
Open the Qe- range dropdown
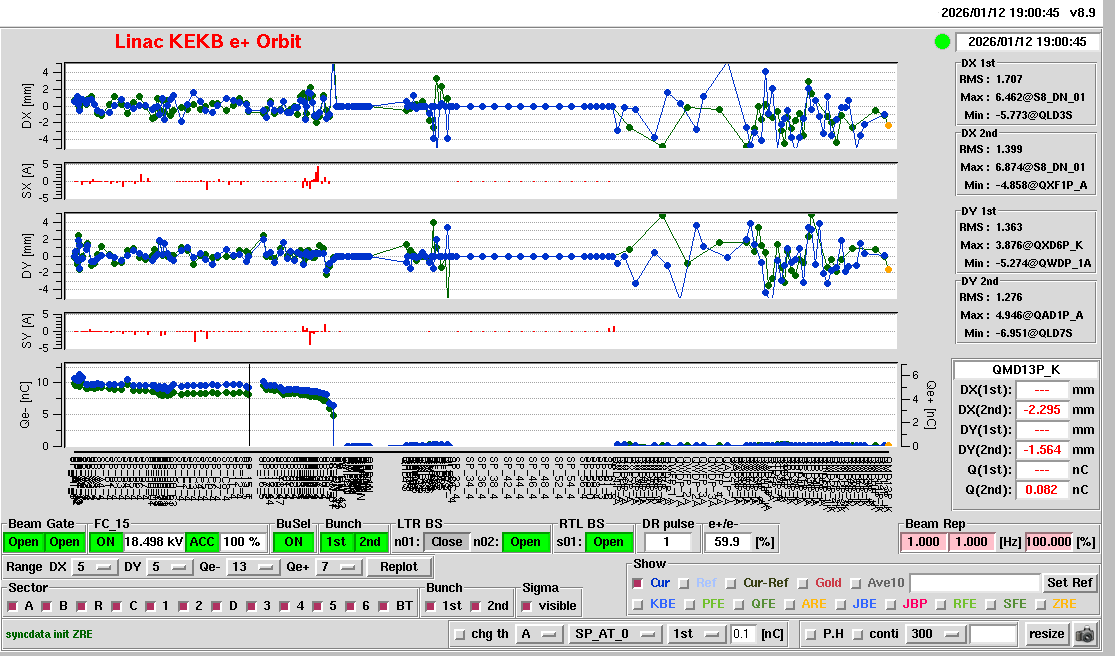click(x=252, y=567)
